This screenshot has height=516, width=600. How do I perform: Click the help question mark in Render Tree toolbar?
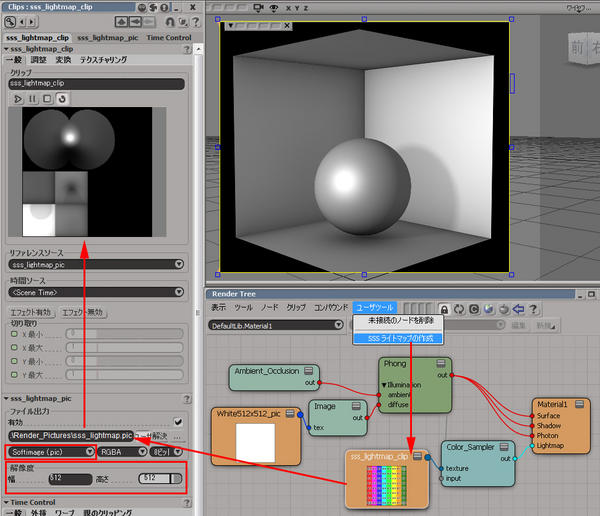click(534, 309)
